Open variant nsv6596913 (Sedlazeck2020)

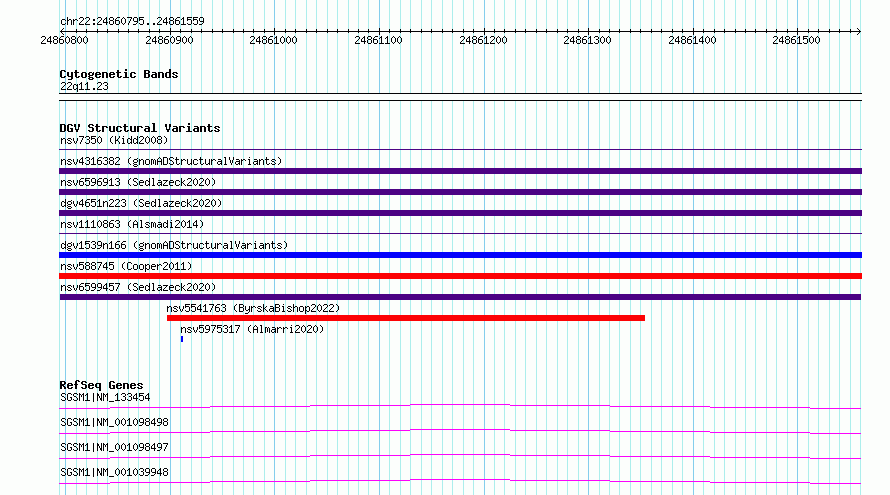(138, 182)
